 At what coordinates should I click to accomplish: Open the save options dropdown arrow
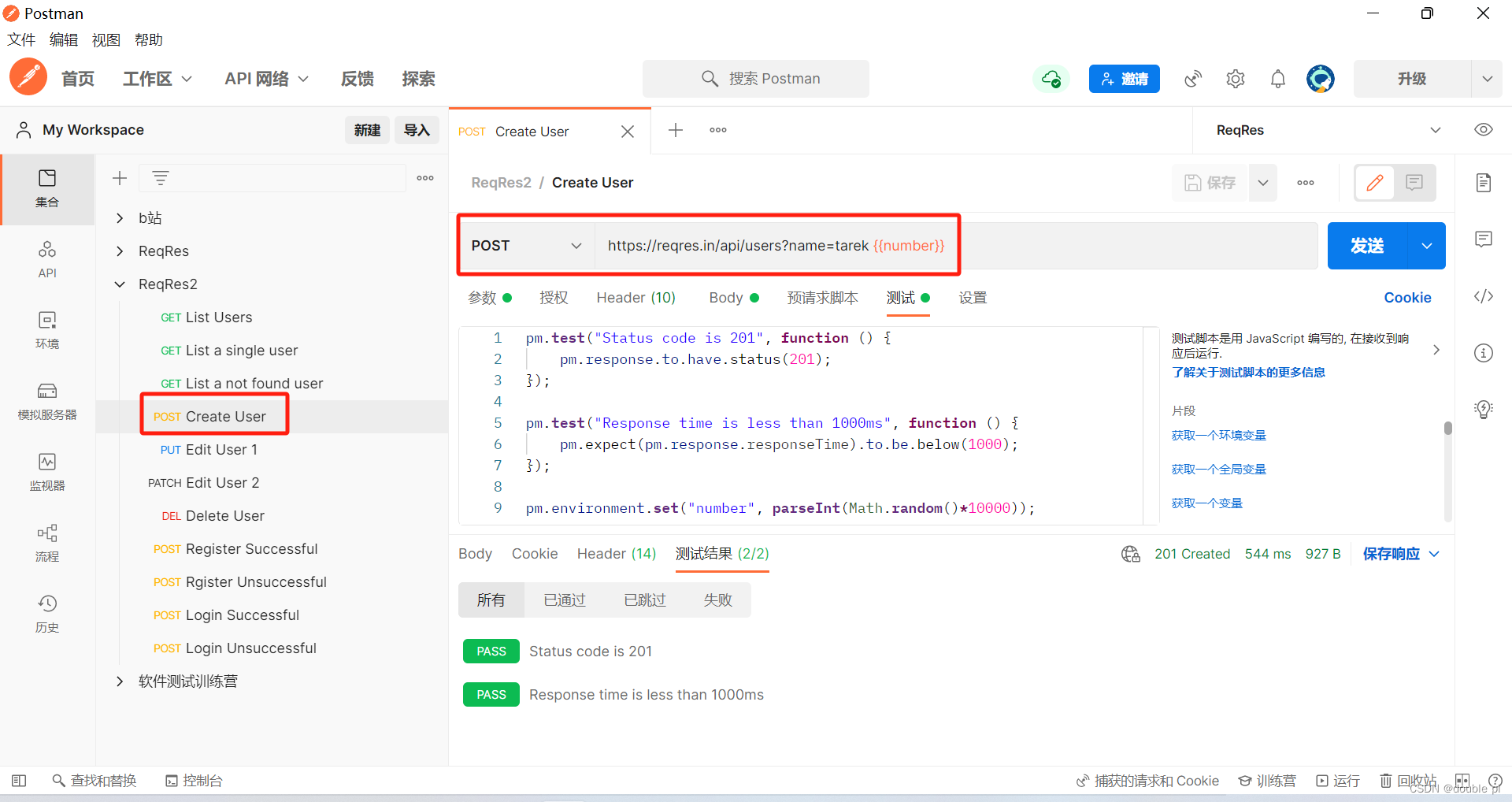click(x=1263, y=183)
